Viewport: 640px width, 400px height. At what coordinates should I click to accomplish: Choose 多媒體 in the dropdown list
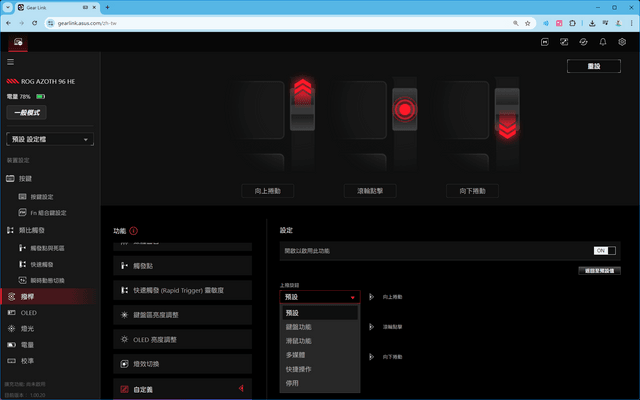point(320,355)
